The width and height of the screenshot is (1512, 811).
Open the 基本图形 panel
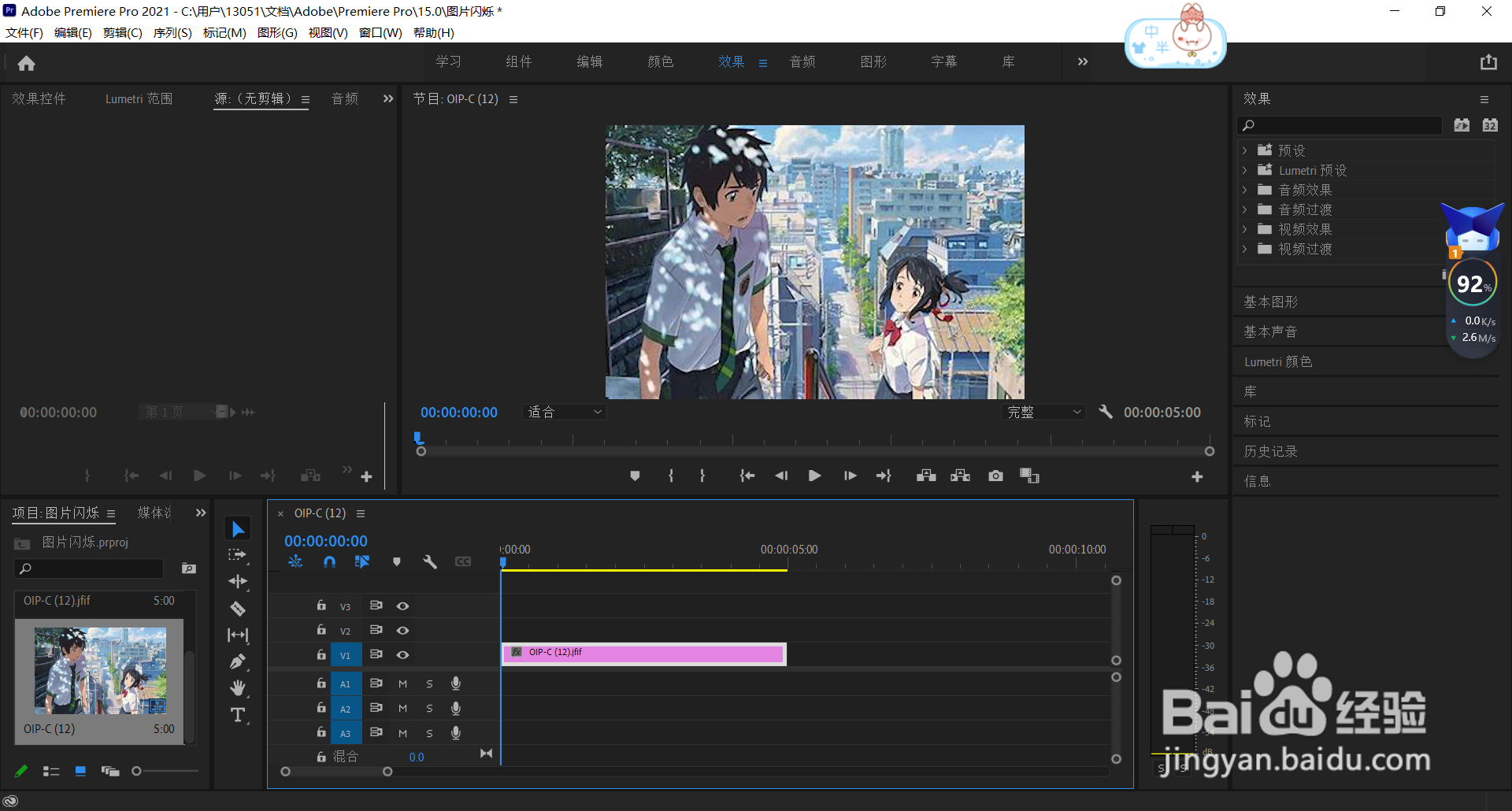click(x=1271, y=302)
